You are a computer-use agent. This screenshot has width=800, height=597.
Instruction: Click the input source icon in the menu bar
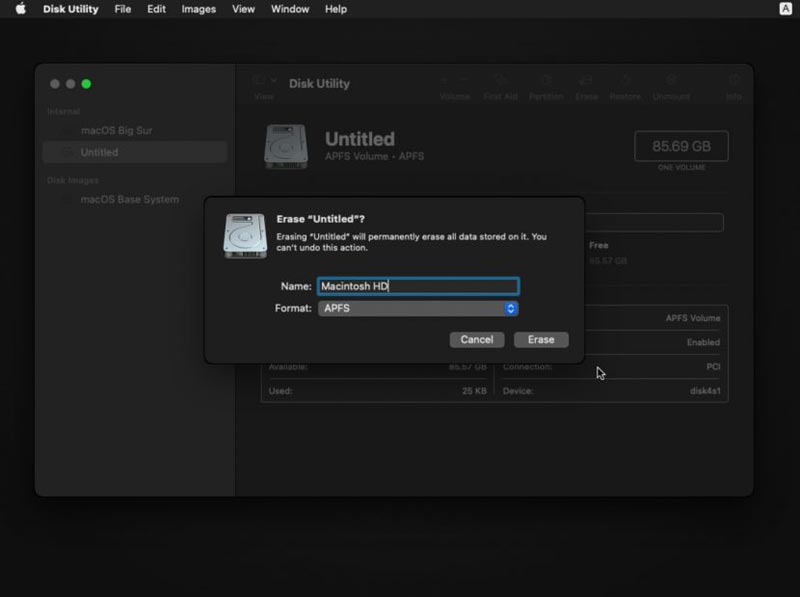[x=785, y=9]
